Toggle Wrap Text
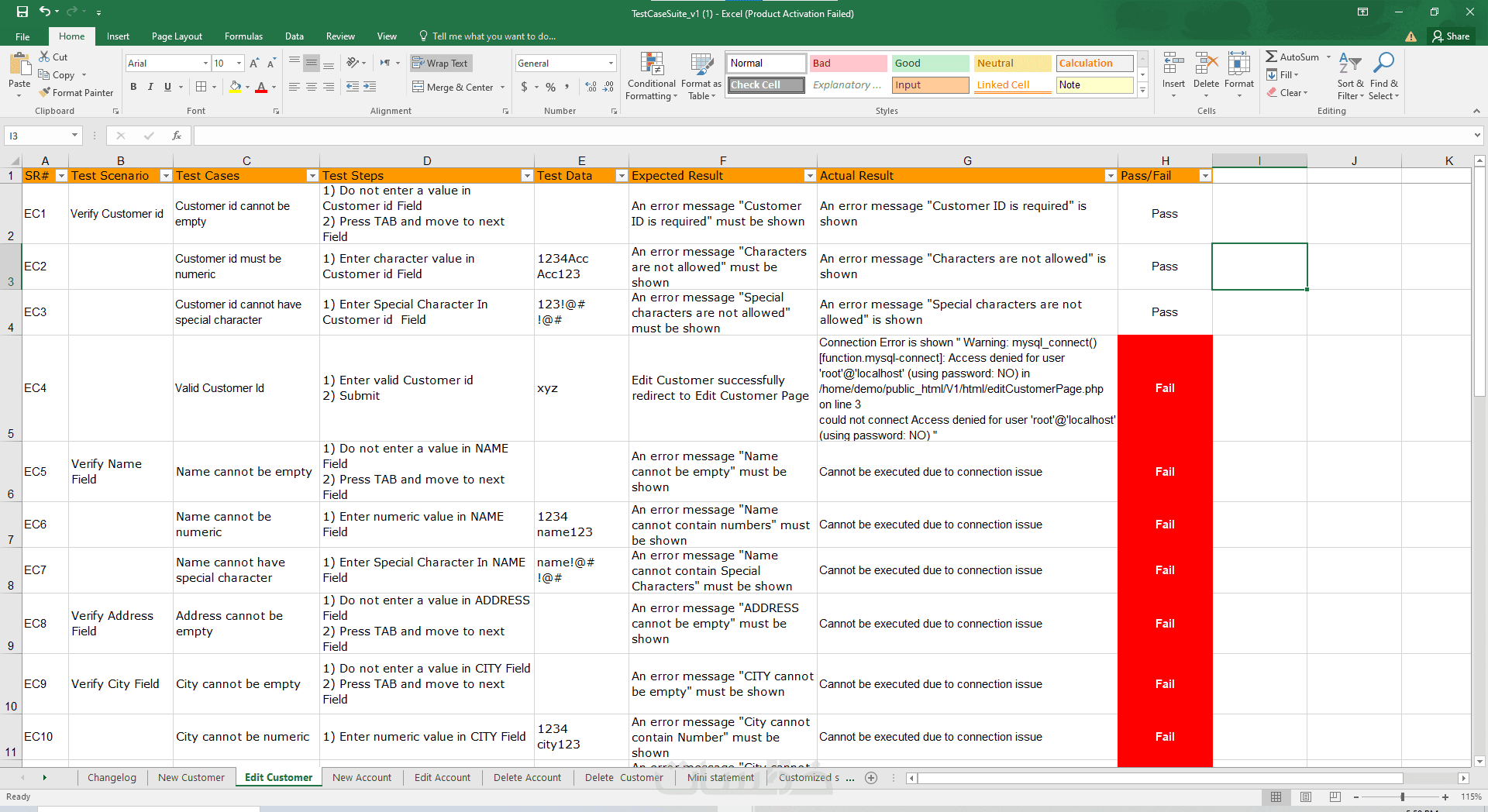This screenshot has height=812, width=1488. (x=439, y=64)
